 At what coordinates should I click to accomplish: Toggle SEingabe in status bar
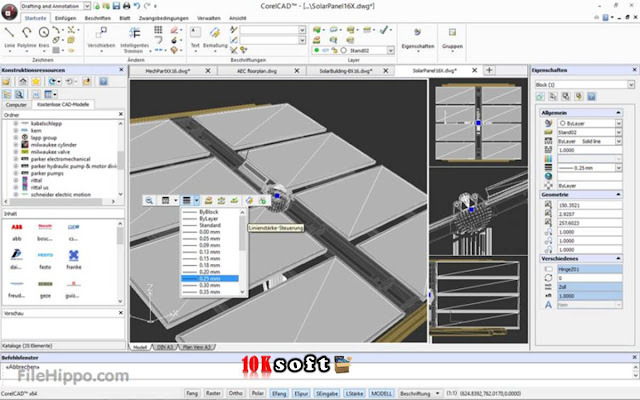(327, 393)
